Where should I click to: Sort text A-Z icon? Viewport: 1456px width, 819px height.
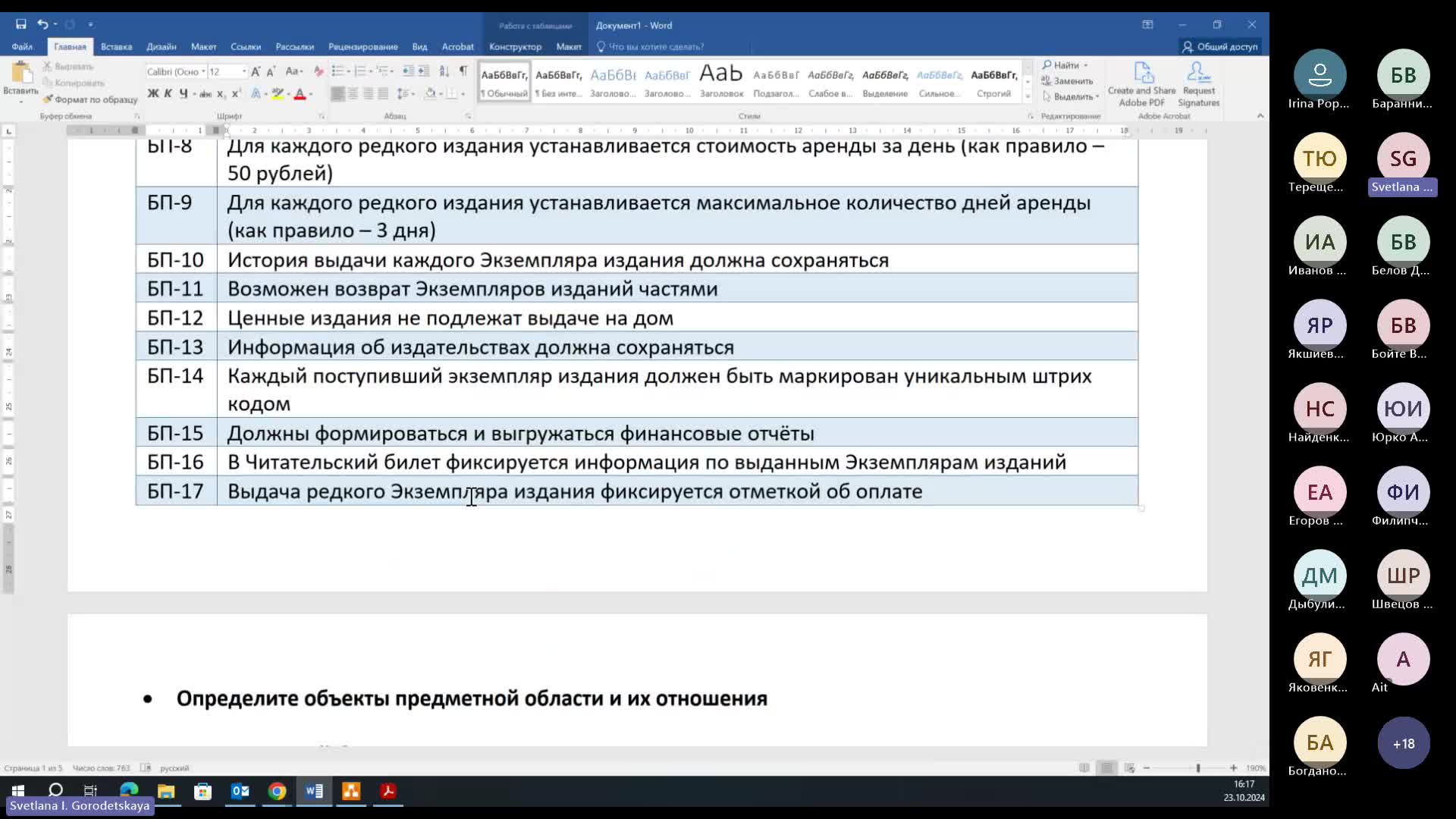click(x=444, y=71)
